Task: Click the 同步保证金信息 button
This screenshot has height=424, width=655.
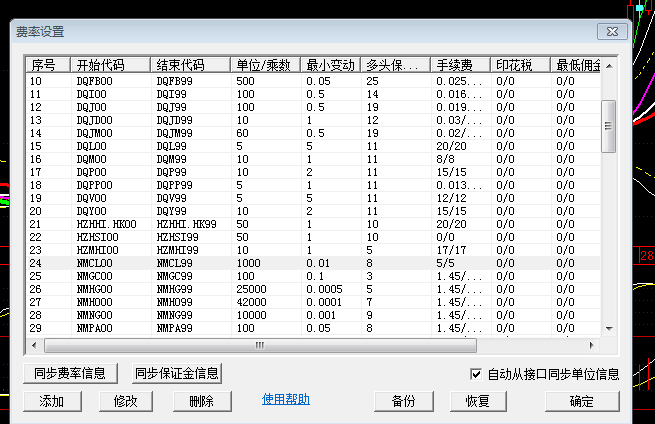Action: [177, 373]
